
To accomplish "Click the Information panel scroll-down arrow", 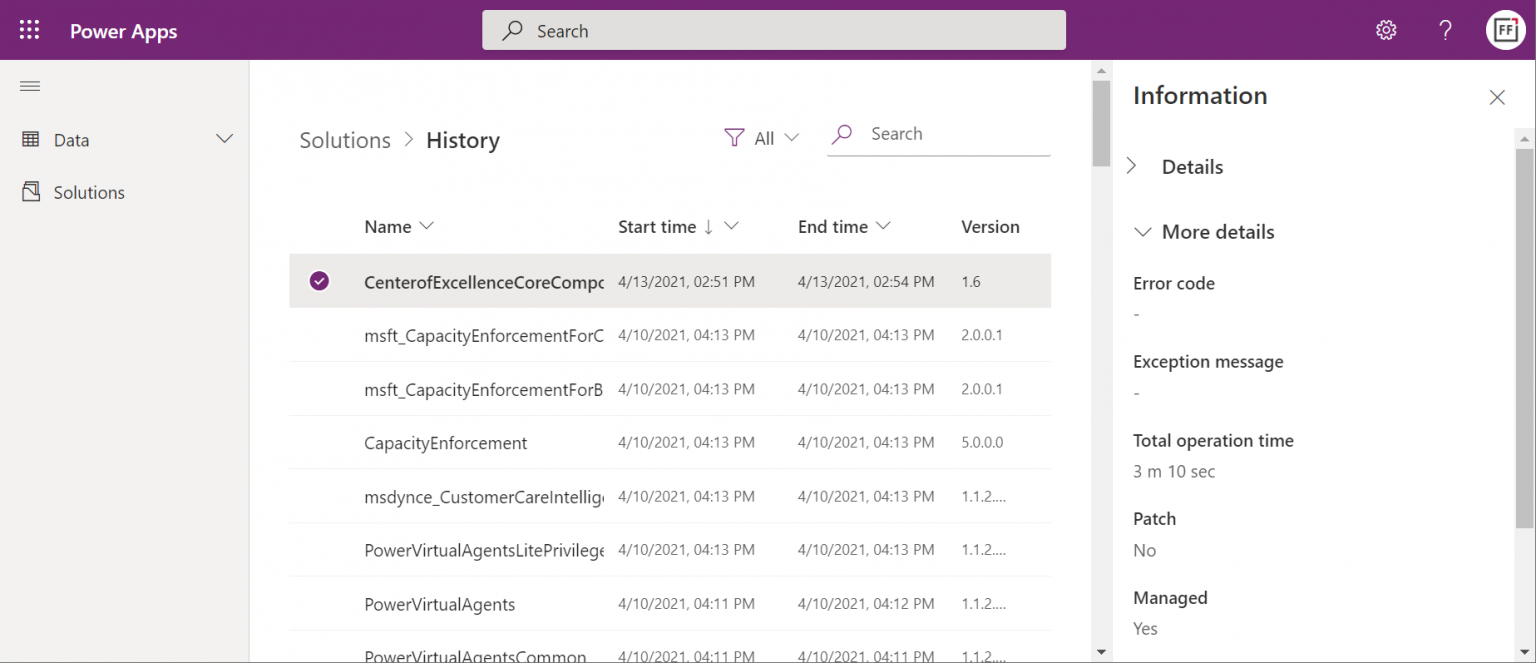I will [x=1525, y=652].
